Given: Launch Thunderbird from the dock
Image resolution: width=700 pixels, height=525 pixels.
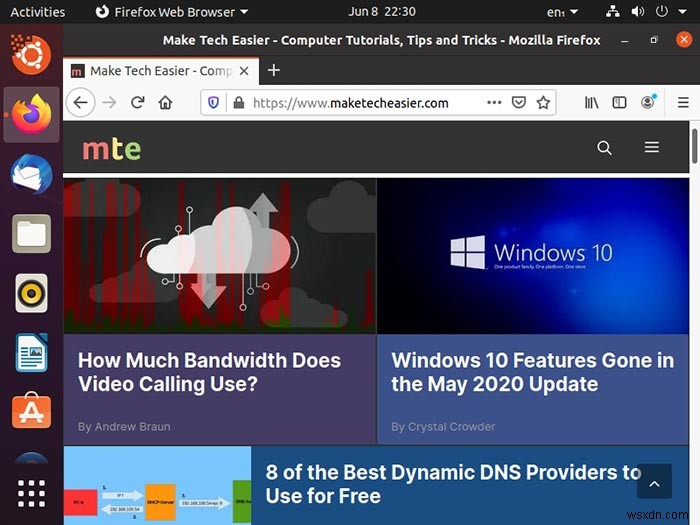Looking at the screenshot, I should click(31, 174).
